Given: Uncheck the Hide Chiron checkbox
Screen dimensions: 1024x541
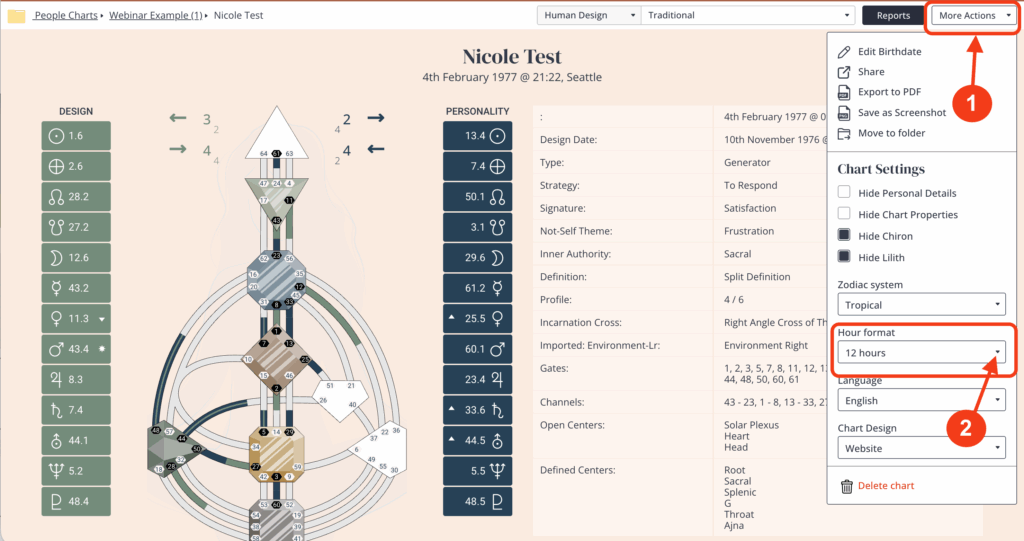Looking at the screenshot, I should point(845,236).
